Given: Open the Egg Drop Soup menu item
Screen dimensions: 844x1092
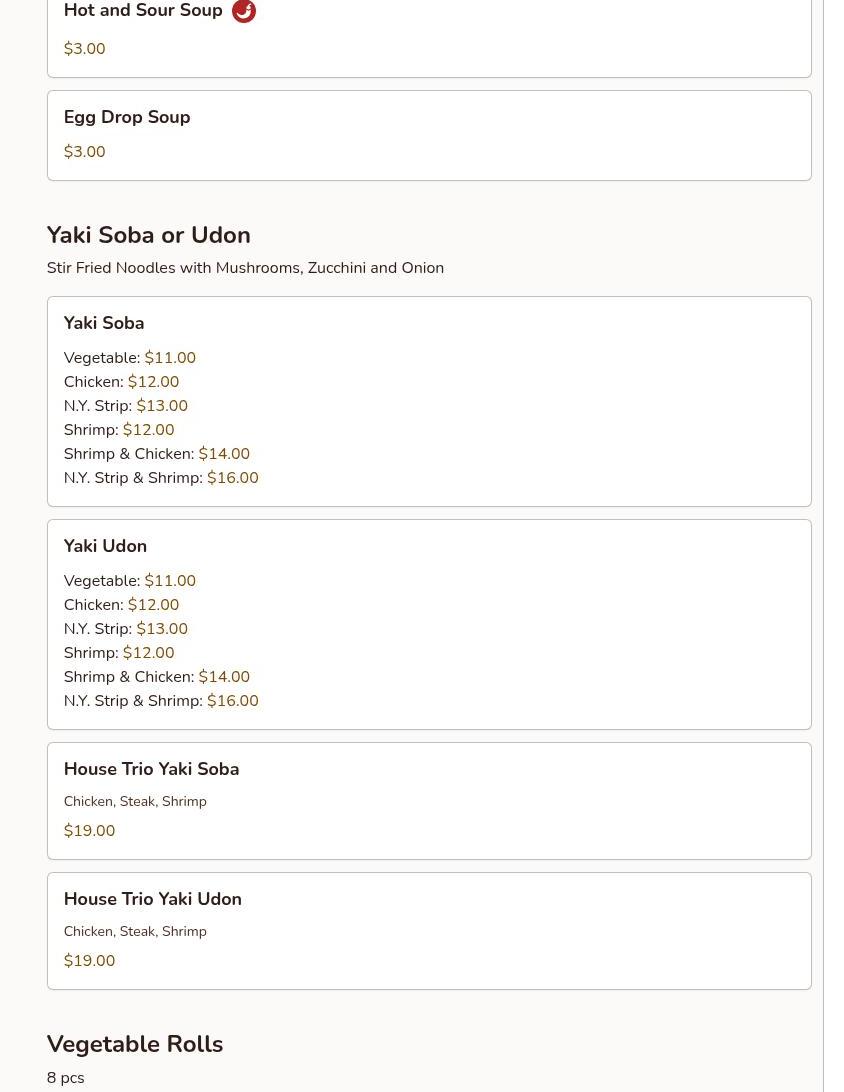Looking at the screenshot, I should tap(127, 117).
